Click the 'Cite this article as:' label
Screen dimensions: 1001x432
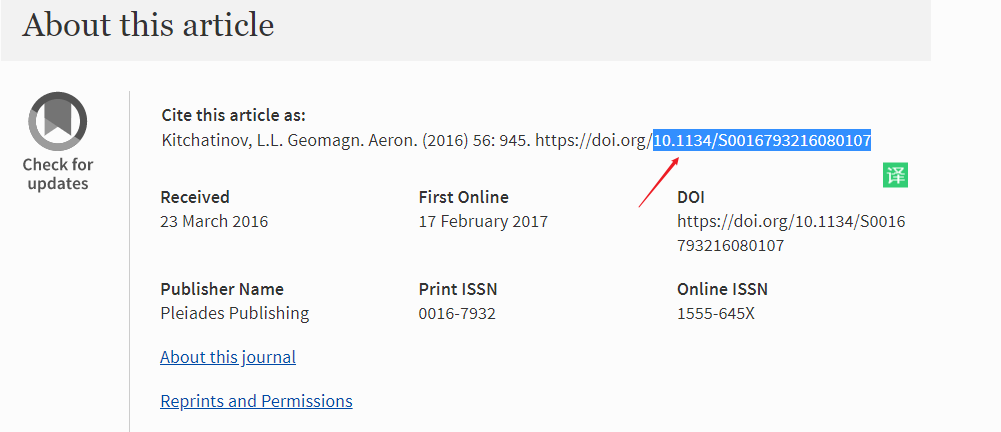tap(234, 115)
